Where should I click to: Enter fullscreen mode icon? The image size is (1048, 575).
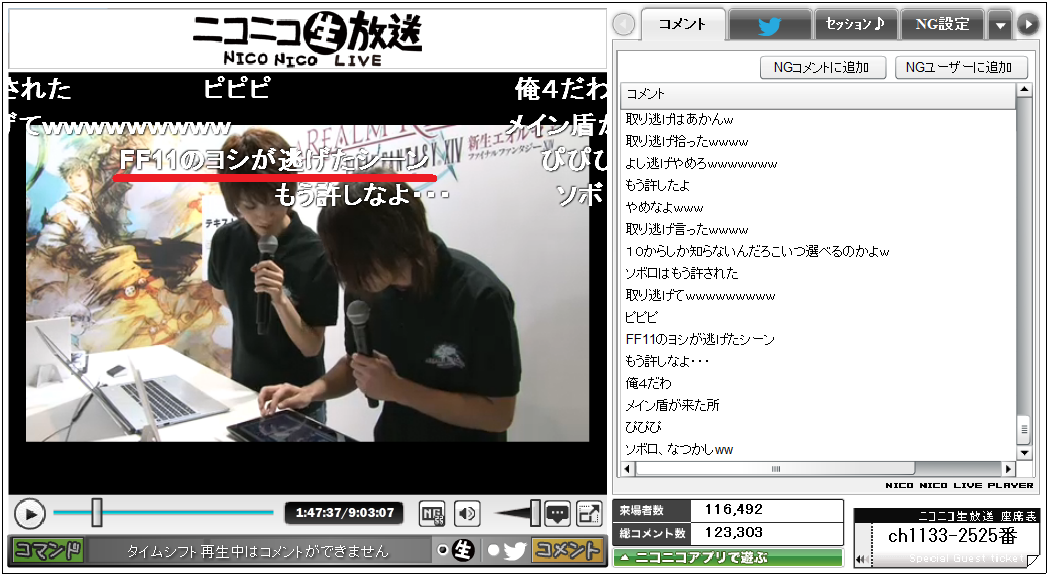tap(589, 513)
